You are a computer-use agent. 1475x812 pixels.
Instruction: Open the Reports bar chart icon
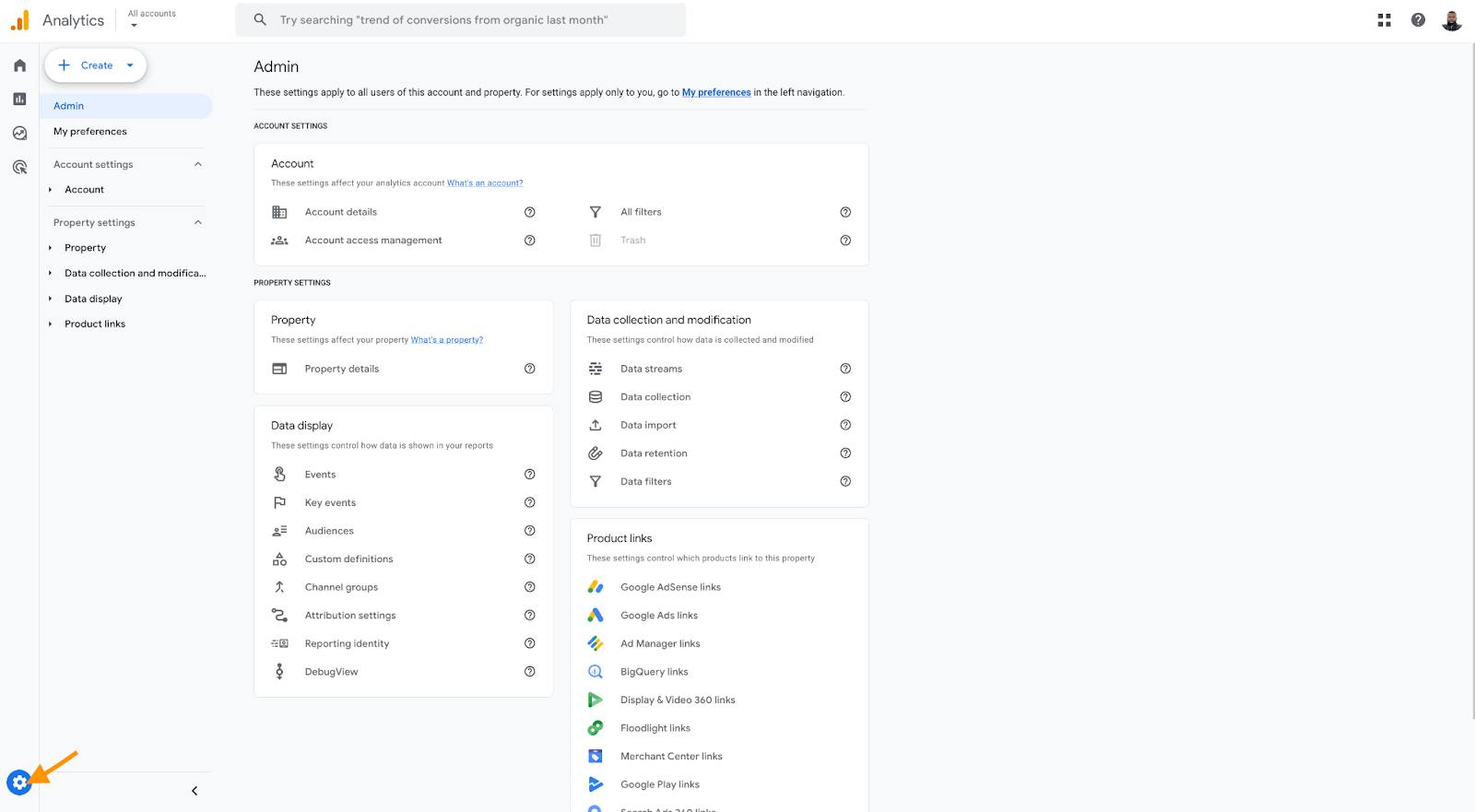(19, 99)
